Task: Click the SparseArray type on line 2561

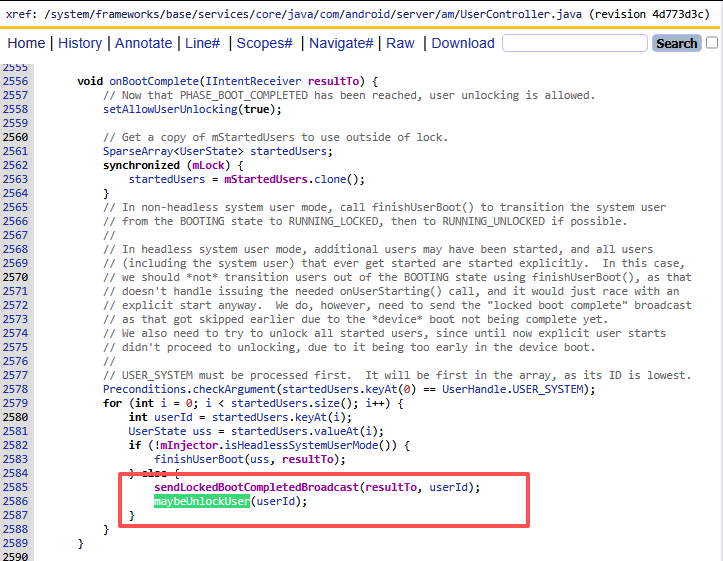Action: [x=138, y=152]
